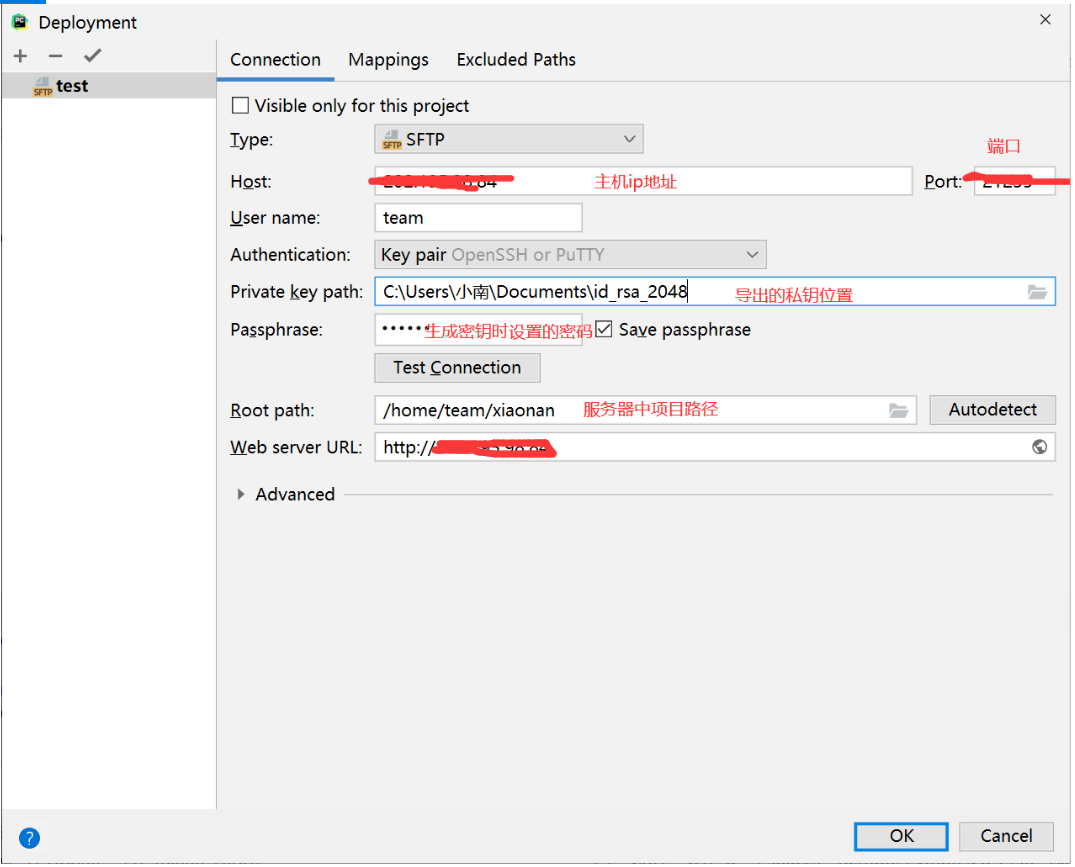This screenshot has height=867, width=1075.
Task: Mark server as default with checkmark icon
Action: pyautogui.click(x=93, y=56)
